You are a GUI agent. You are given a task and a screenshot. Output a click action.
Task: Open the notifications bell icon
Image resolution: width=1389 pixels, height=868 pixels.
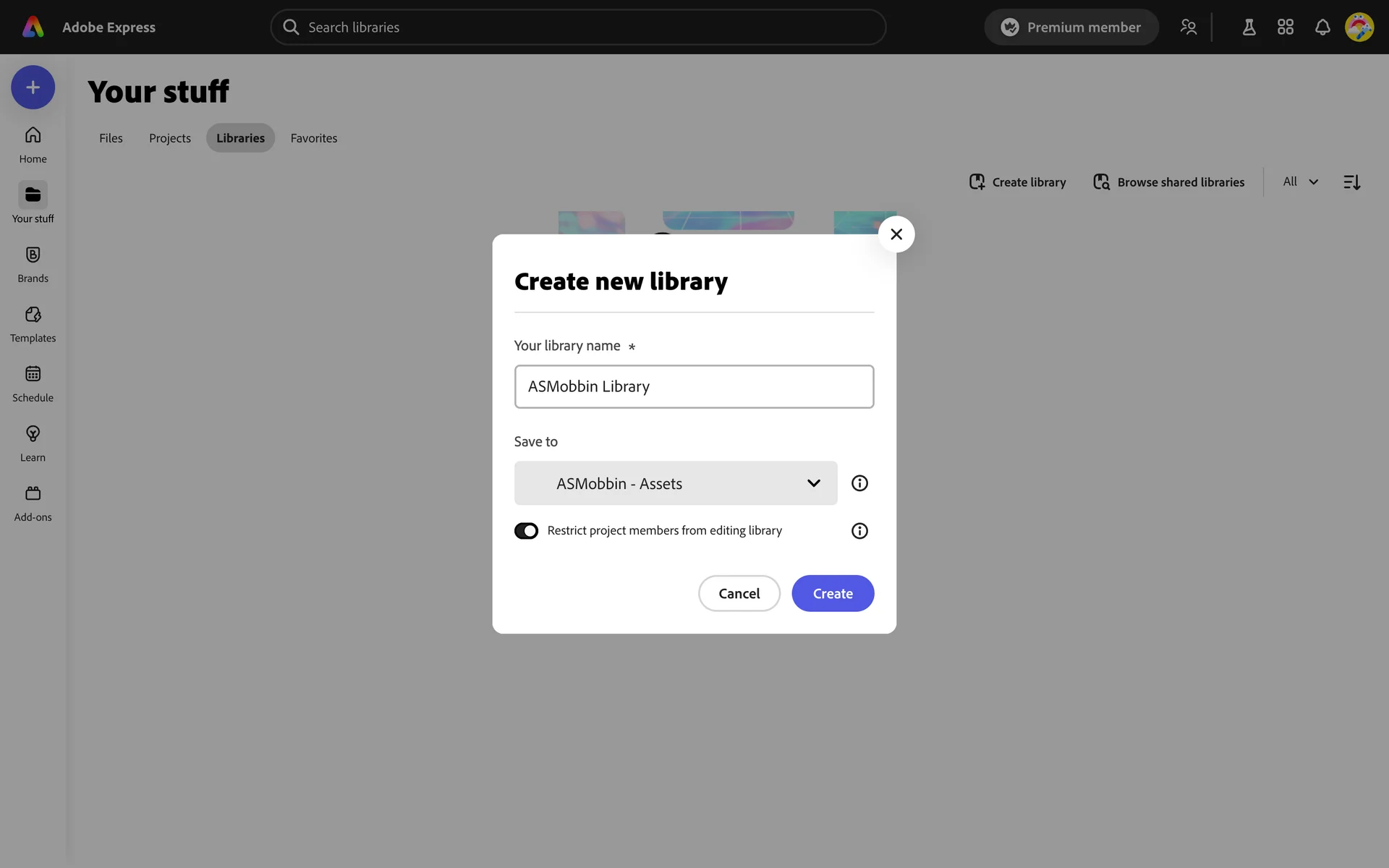1322,27
